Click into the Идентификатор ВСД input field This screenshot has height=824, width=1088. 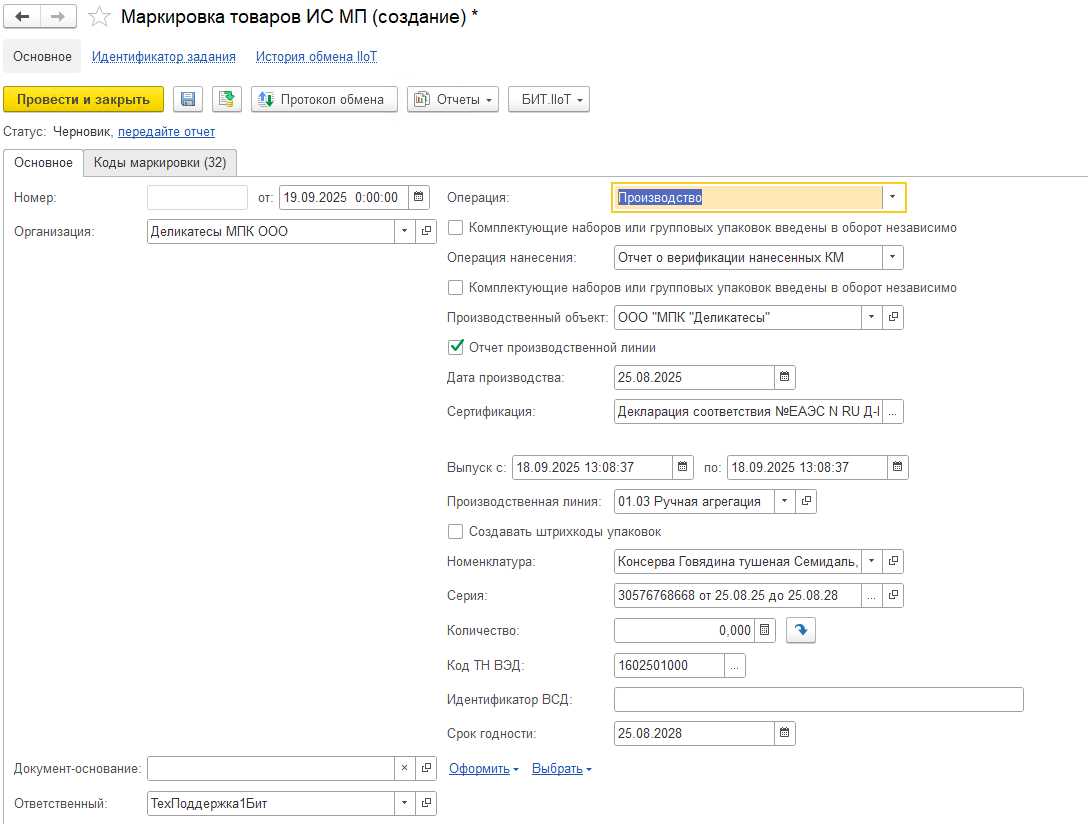818,700
